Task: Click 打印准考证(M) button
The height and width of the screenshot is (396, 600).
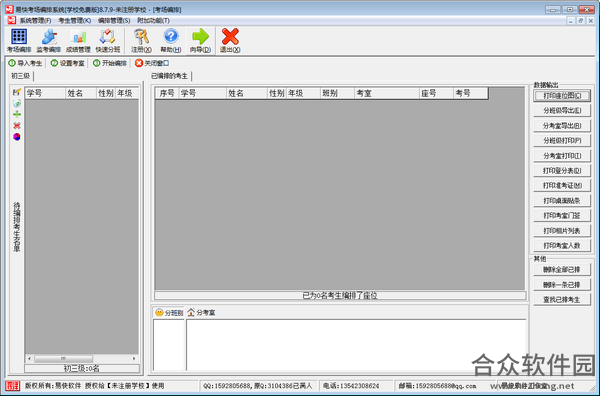Action: 562,186
